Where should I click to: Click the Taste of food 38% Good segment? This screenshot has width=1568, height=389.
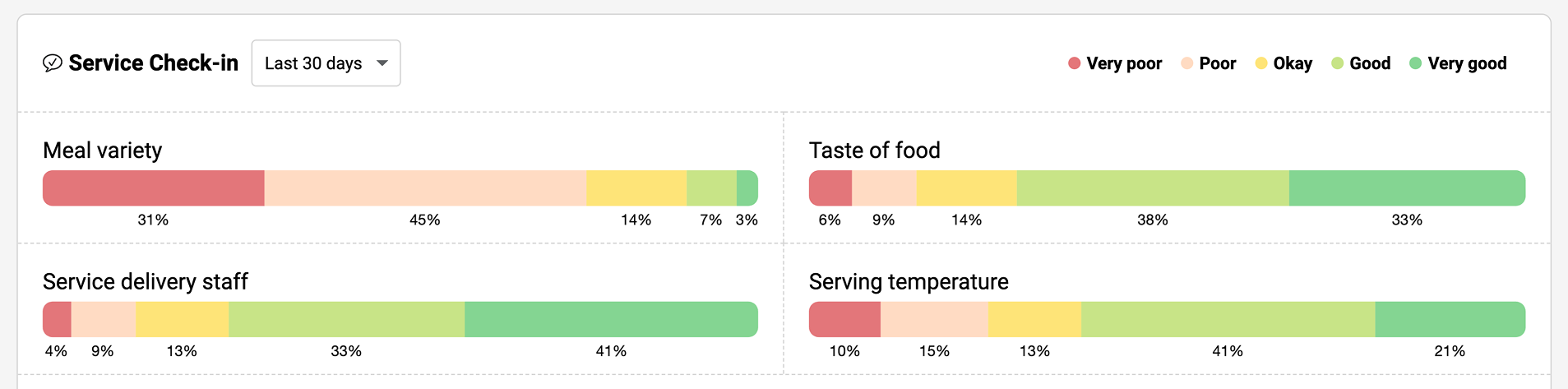click(x=1153, y=188)
